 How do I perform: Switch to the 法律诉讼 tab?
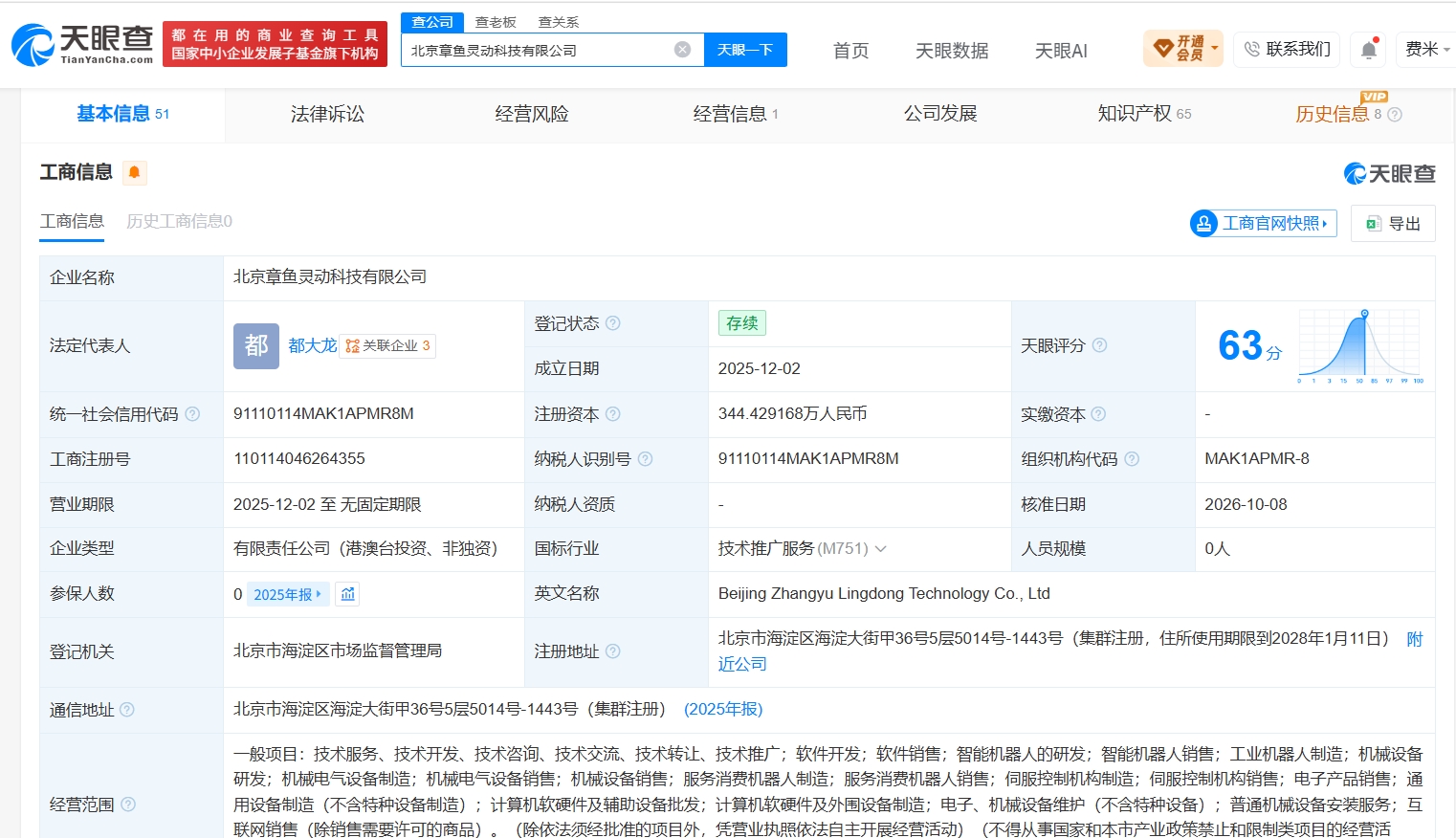tap(327, 115)
